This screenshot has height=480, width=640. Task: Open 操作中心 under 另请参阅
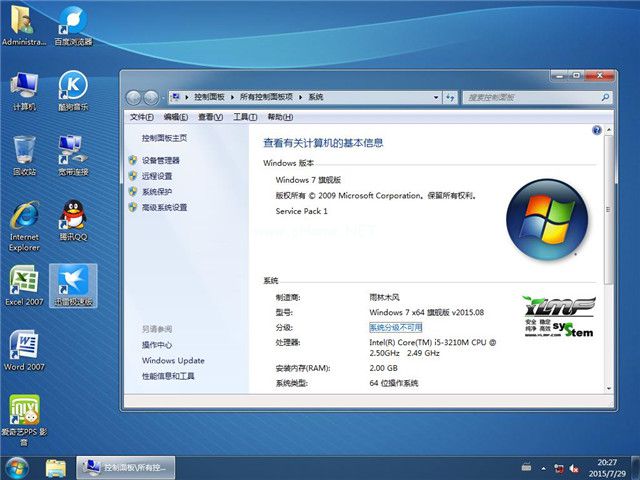click(157, 345)
